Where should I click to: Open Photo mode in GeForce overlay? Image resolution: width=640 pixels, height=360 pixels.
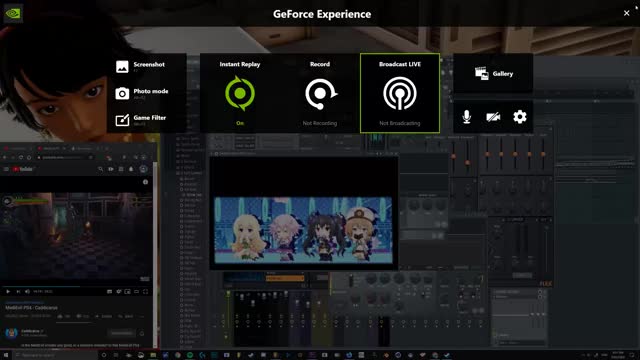coord(142,93)
